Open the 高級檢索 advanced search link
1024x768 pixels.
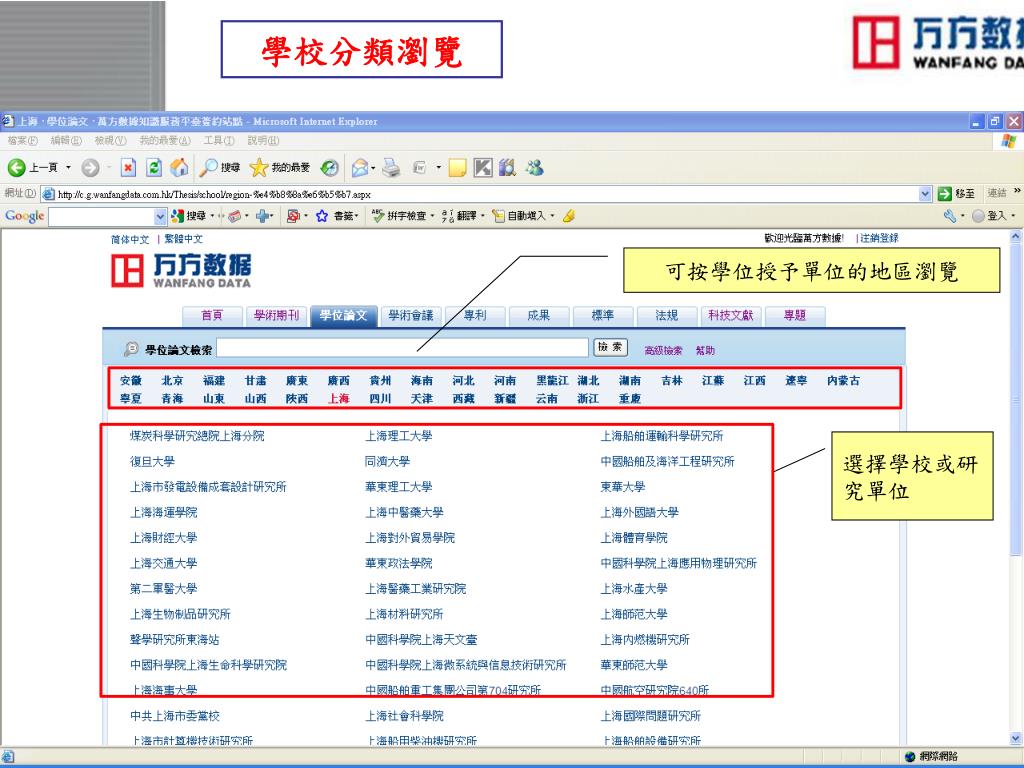click(x=664, y=351)
